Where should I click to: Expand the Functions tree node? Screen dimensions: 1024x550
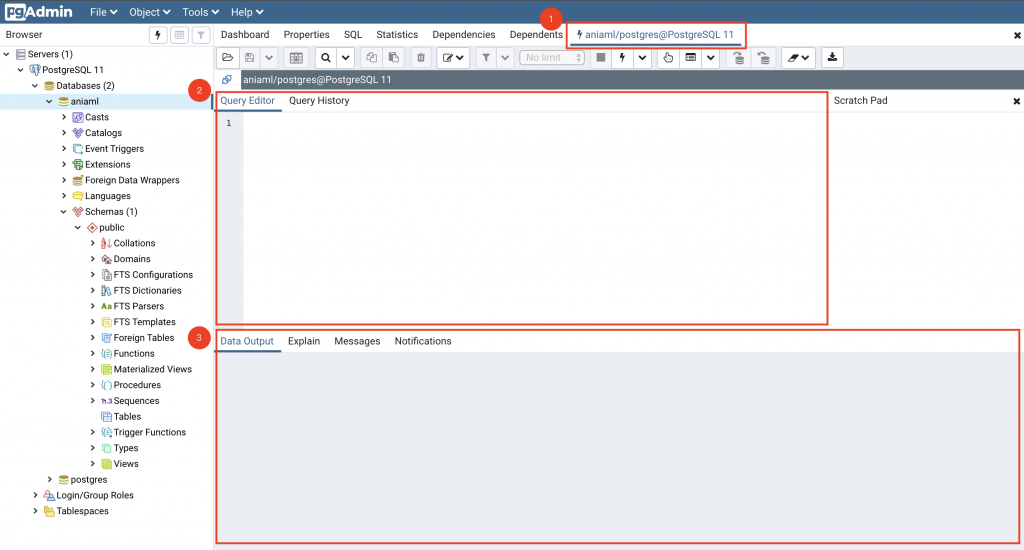(x=93, y=353)
